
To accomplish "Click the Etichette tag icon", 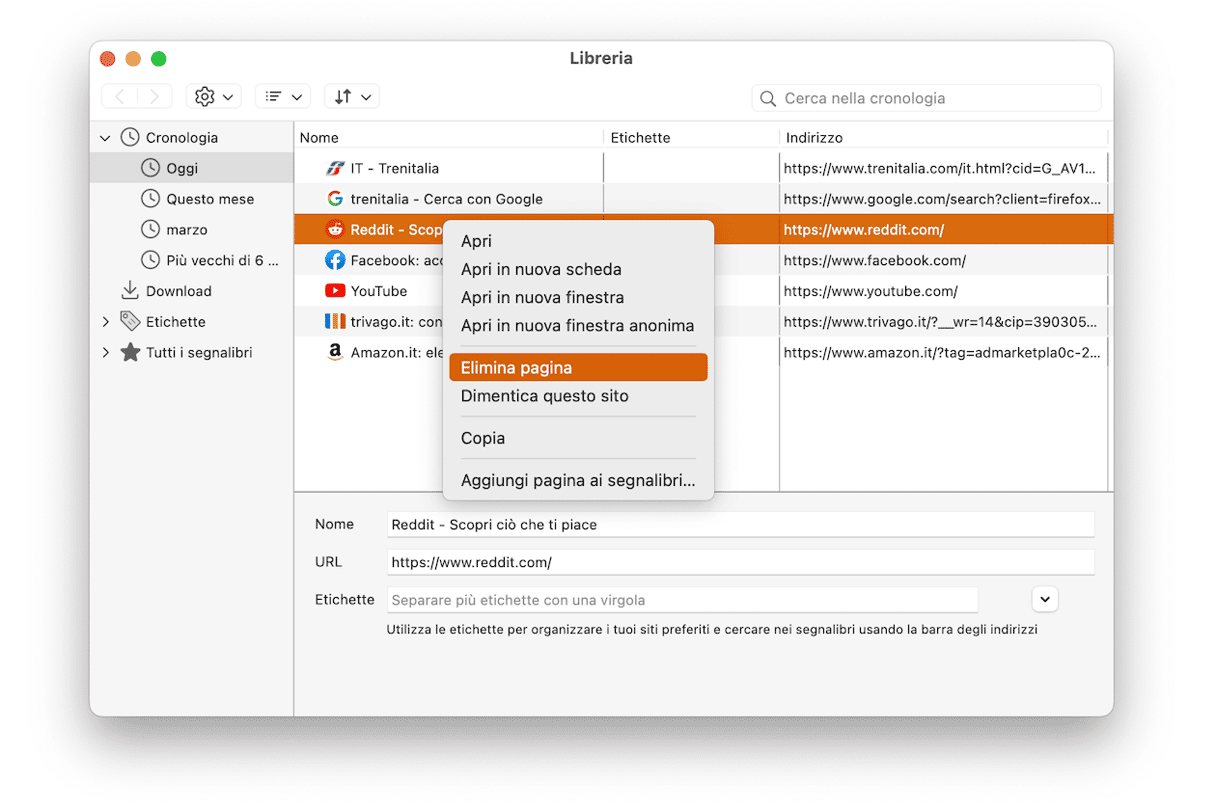I will [130, 321].
